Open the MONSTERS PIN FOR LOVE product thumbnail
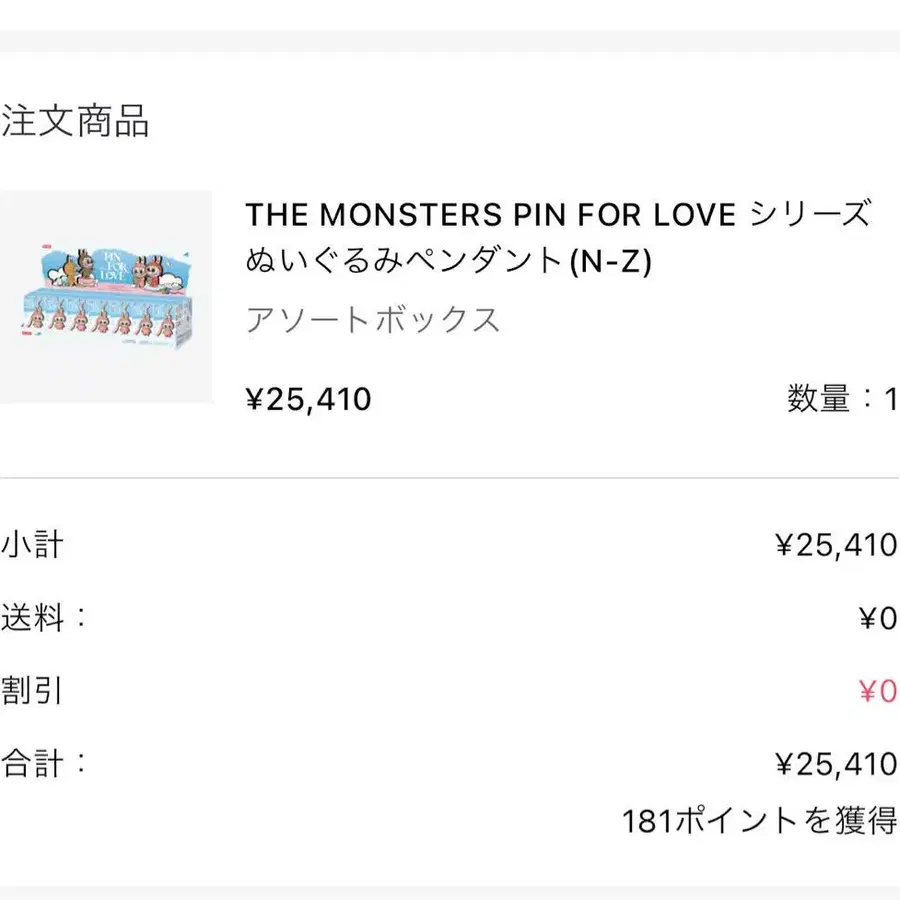Image resolution: width=900 pixels, height=900 pixels. 106,297
